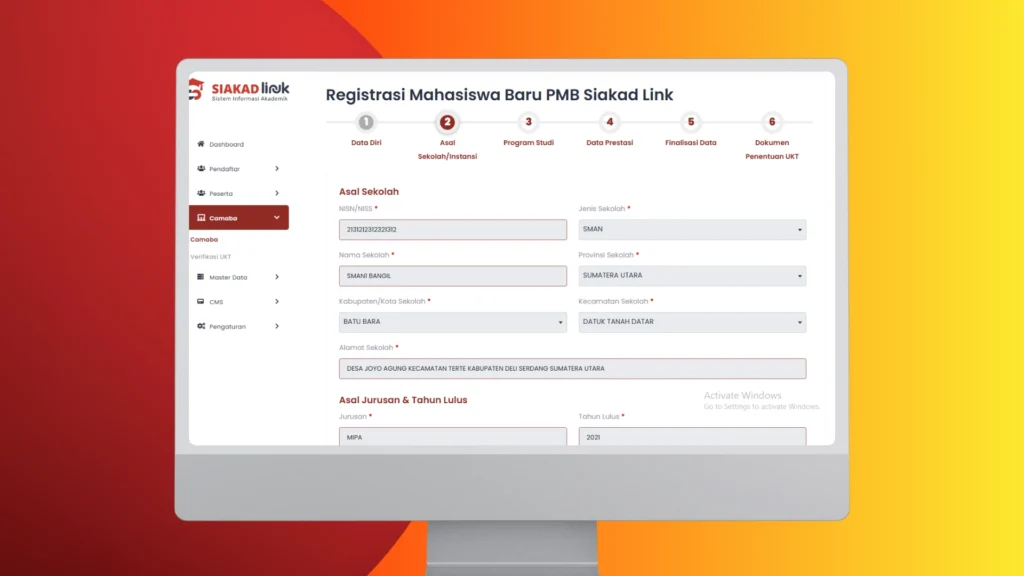Open the Kecamatan Sekolah dropdown
The height and width of the screenshot is (576, 1024).
[x=692, y=322]
